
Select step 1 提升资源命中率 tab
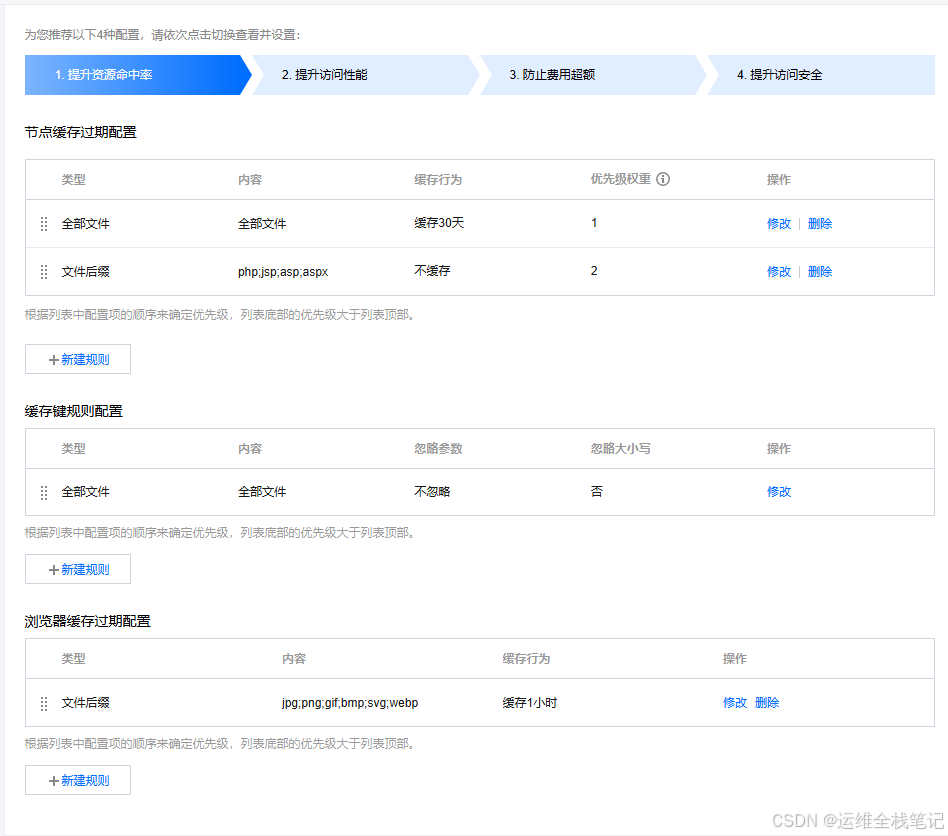point(138,75)
